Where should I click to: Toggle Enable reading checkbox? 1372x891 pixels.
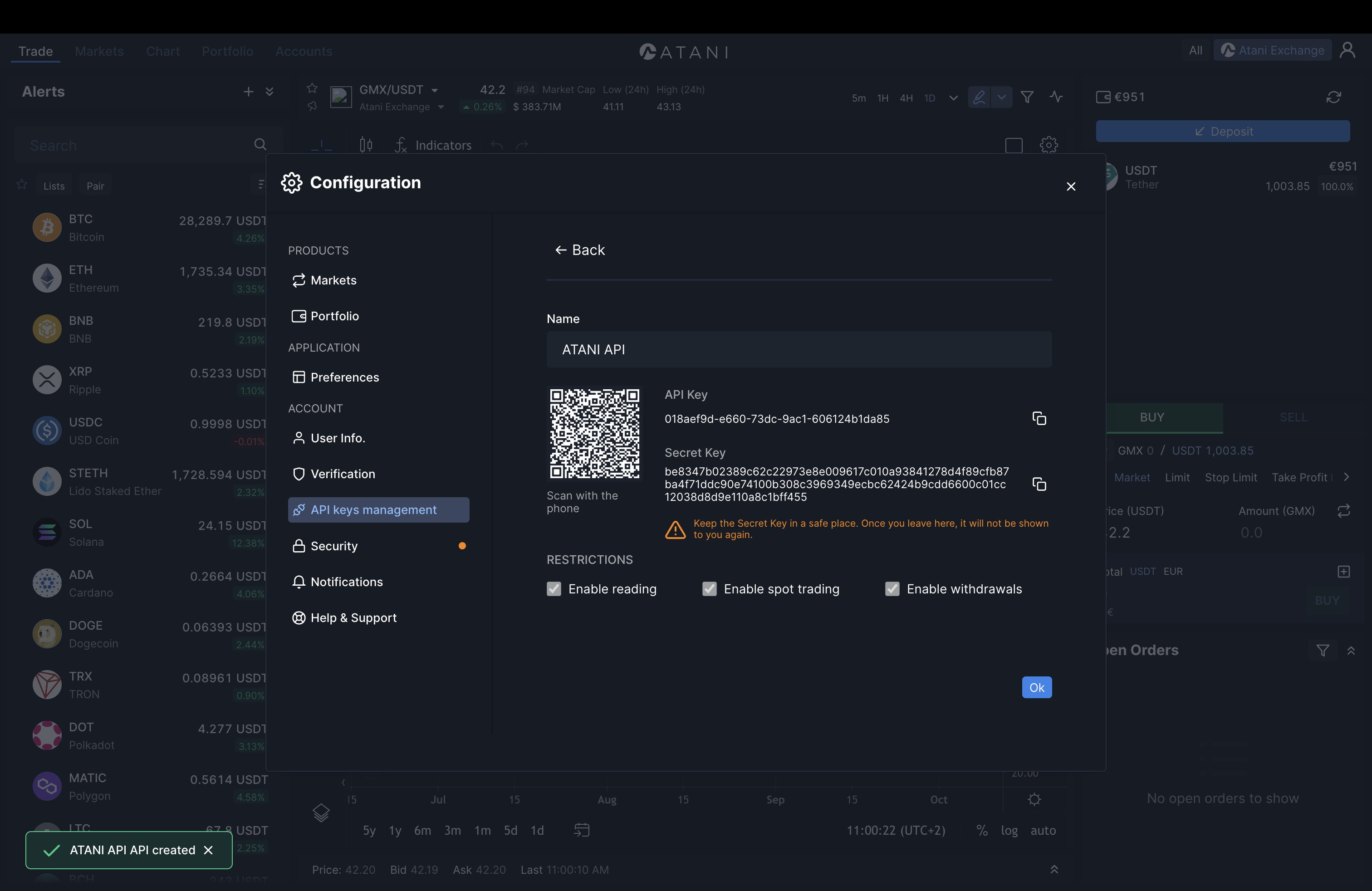click(554, 588)
